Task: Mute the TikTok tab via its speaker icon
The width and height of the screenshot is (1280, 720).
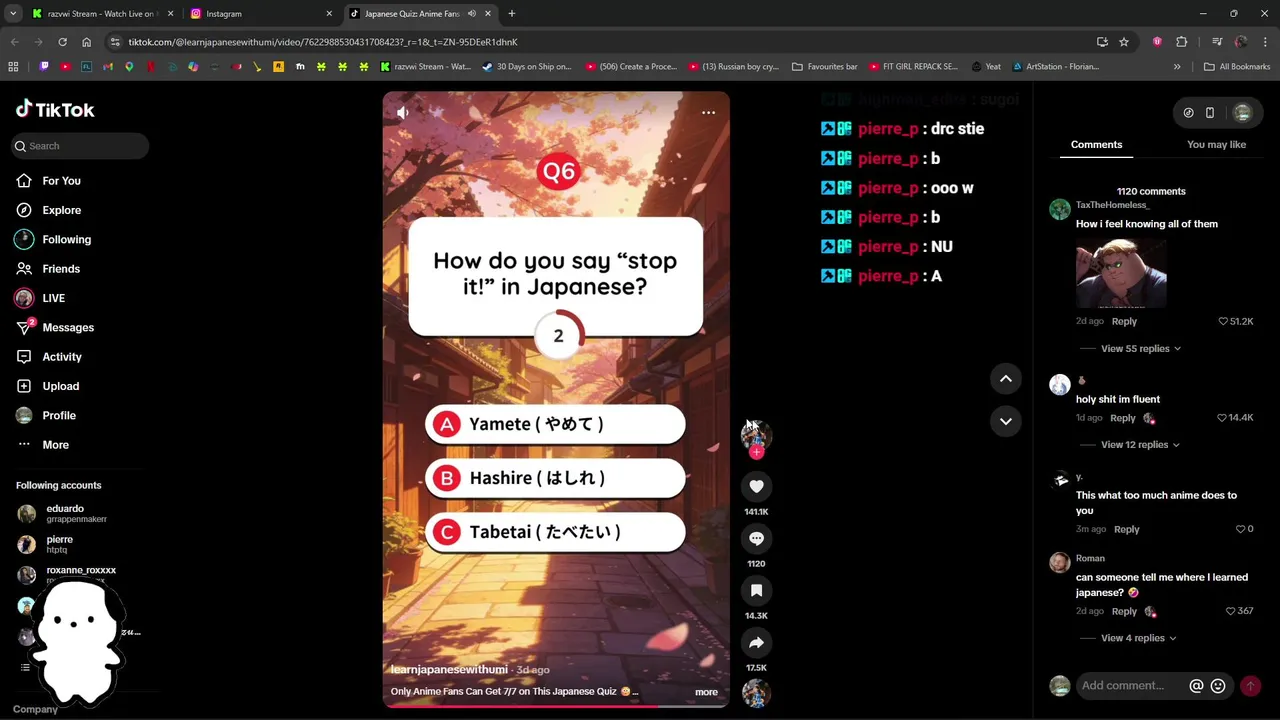Action: coord(471,14)
